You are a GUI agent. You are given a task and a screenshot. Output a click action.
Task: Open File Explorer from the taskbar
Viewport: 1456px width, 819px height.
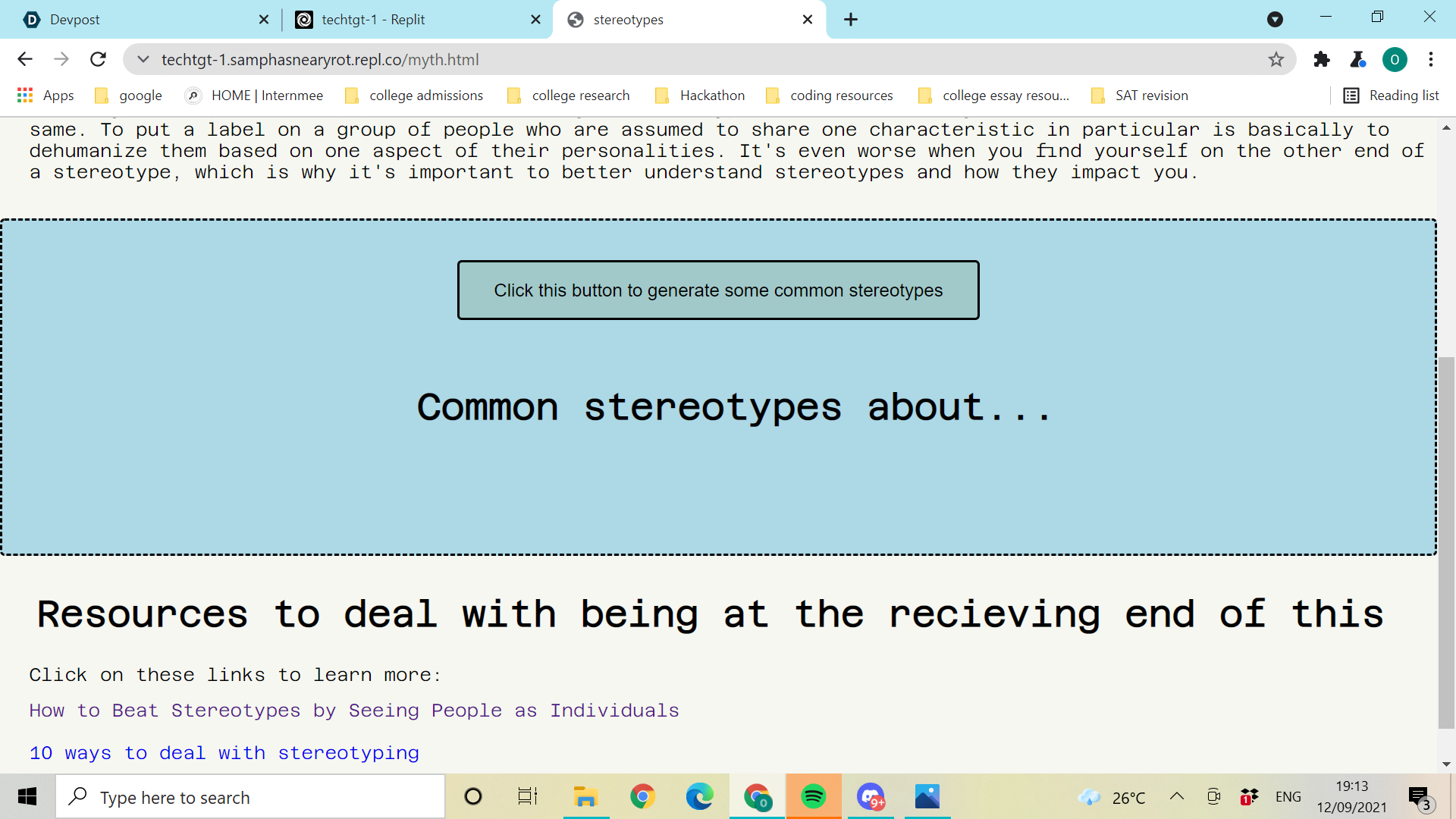pos(585,796)
